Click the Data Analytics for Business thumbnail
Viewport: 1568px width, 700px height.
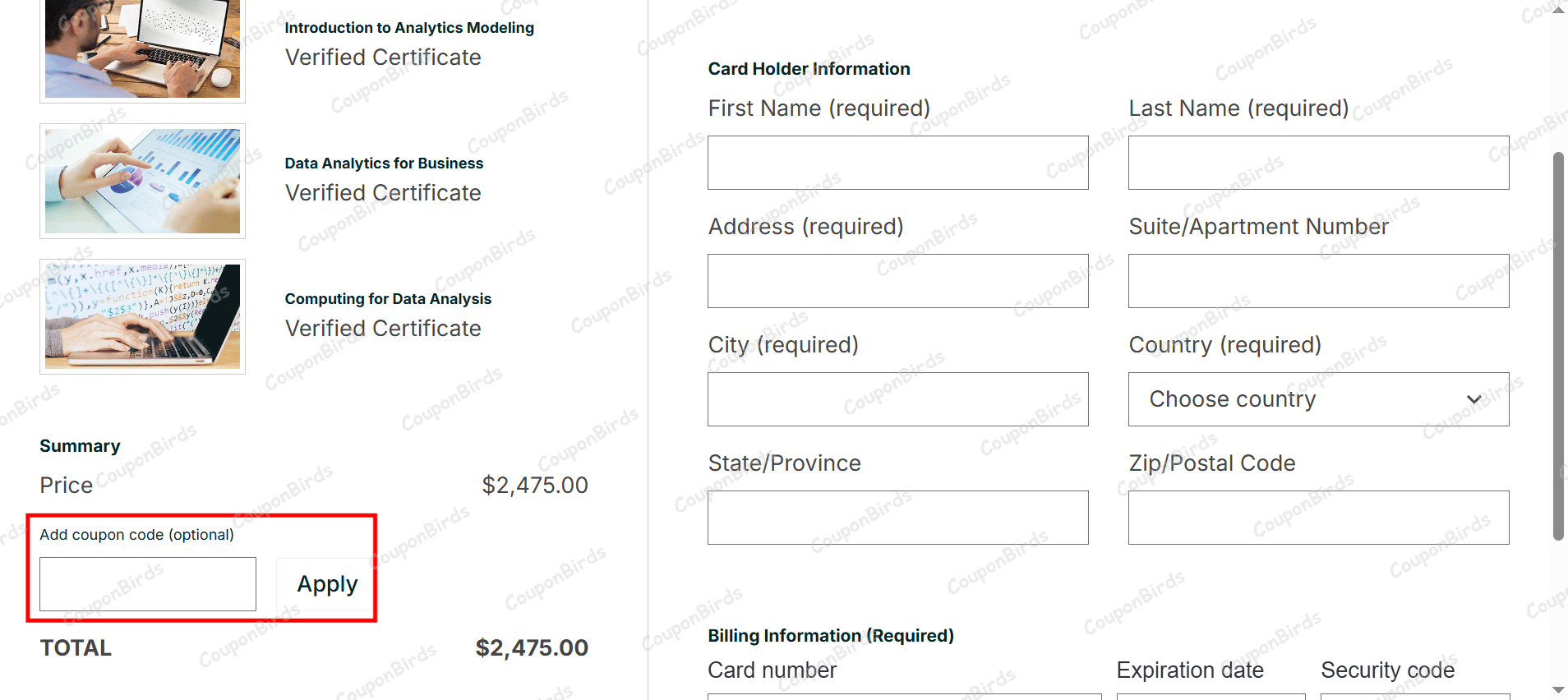(x=142, y=181)
